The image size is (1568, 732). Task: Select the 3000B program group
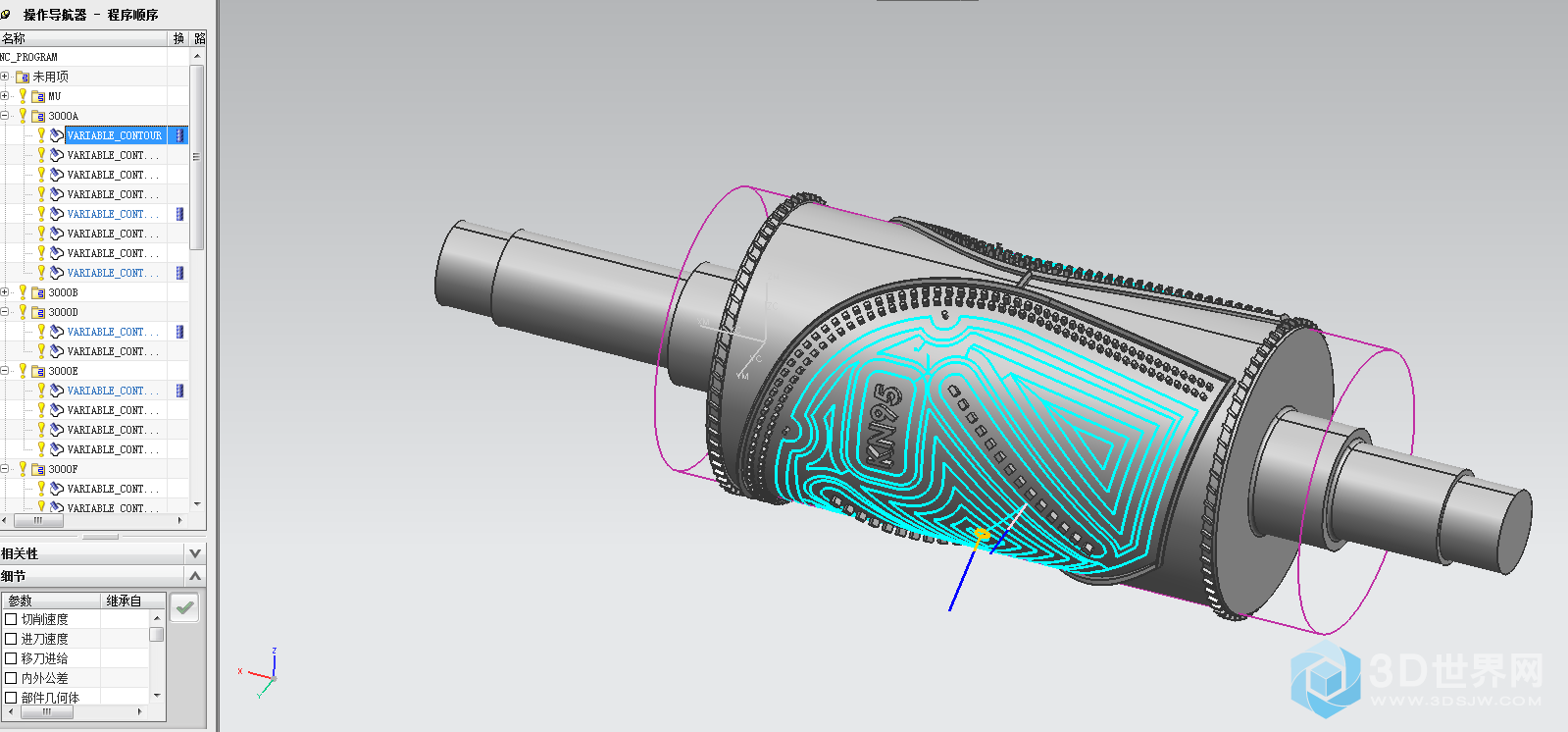[63, 292]
